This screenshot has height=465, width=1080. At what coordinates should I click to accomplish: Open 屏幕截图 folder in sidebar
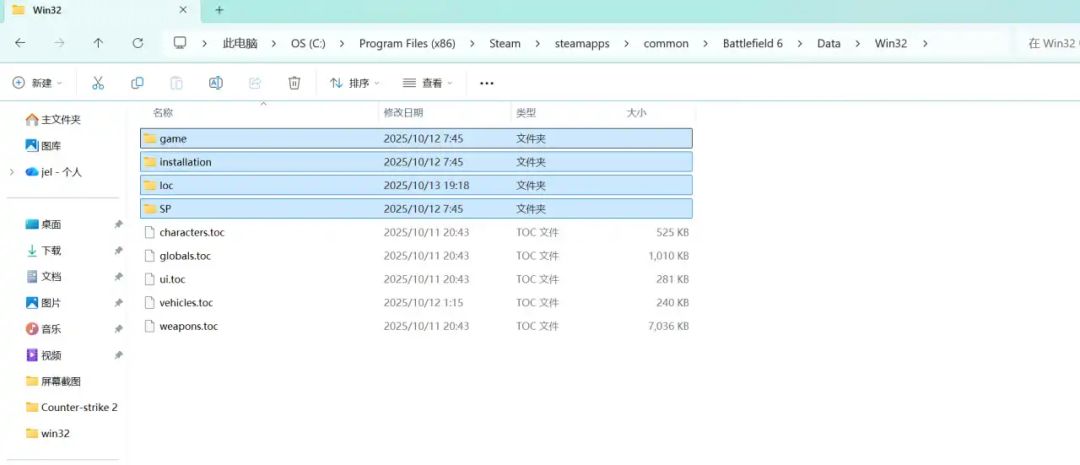53,382
